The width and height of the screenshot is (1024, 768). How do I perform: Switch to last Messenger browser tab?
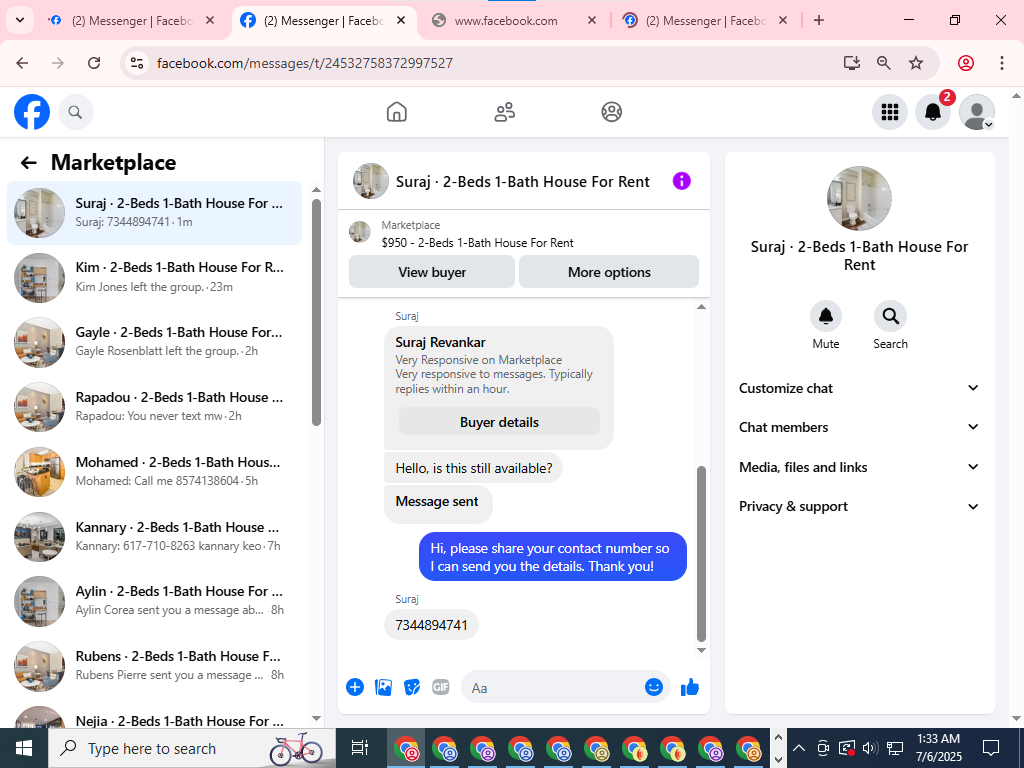tap(705, 21)
